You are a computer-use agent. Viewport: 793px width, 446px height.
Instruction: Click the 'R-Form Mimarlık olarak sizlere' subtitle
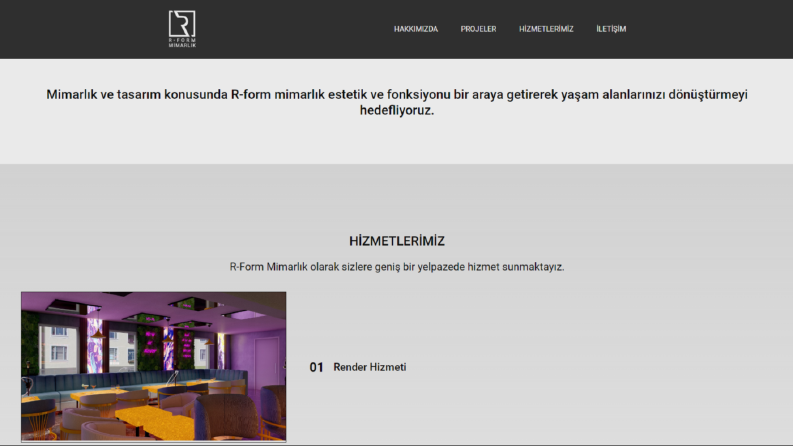coord(397,266)
